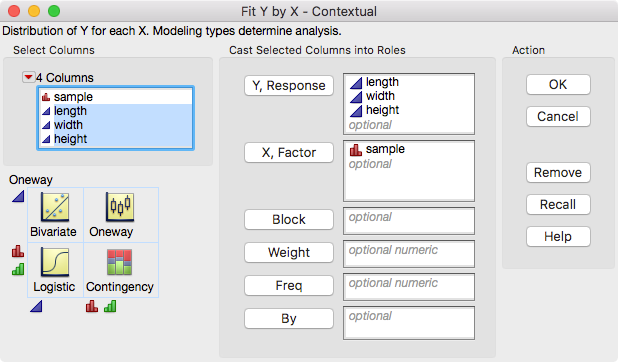Expand the 4 Columns red triangle menu

pos(28,77)
